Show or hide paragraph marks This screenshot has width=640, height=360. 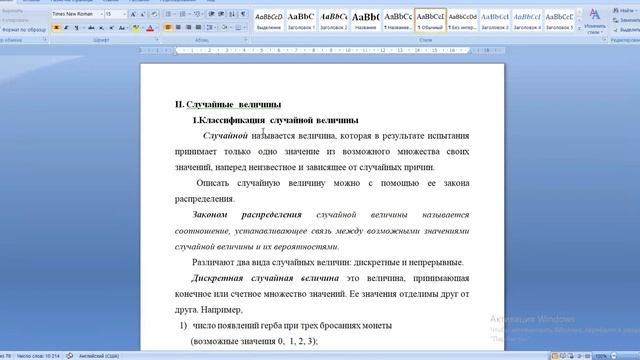(243, 14)
